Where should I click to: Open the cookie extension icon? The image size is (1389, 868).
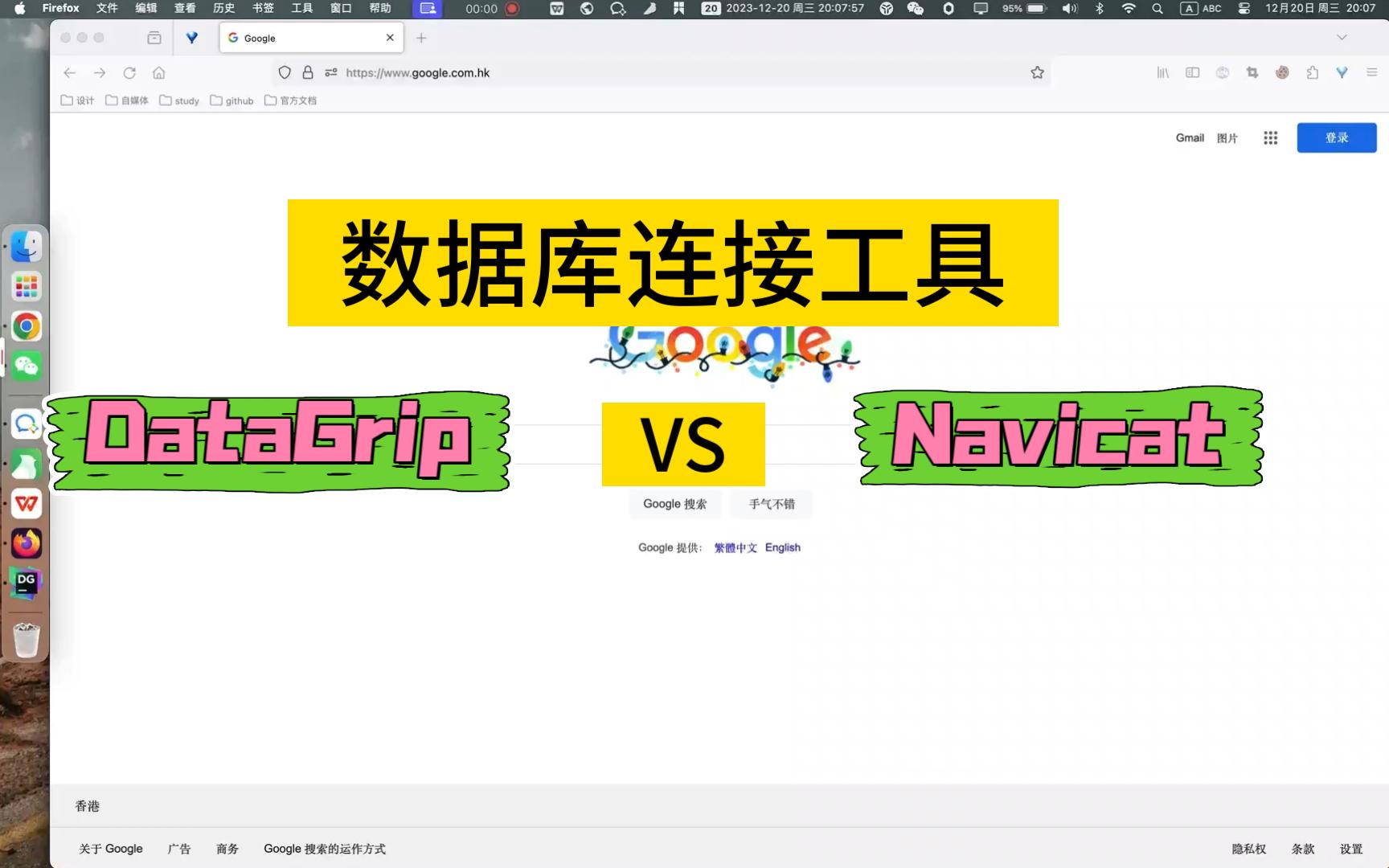click(x=1282, y=73)
